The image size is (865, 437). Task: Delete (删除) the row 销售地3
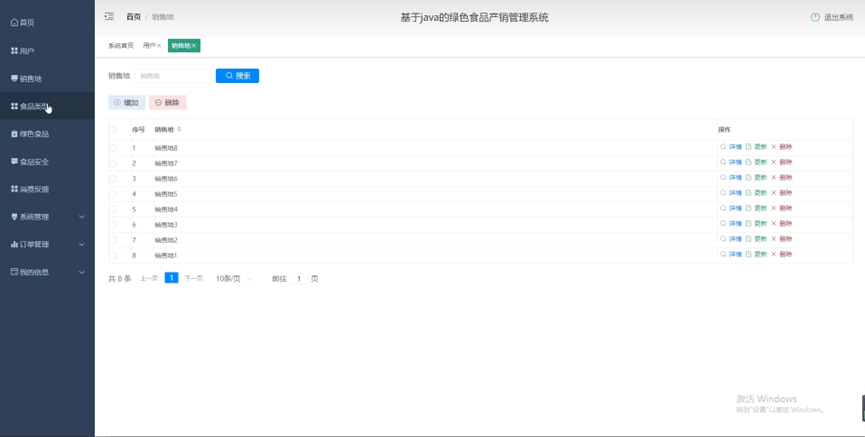point(782,223)
